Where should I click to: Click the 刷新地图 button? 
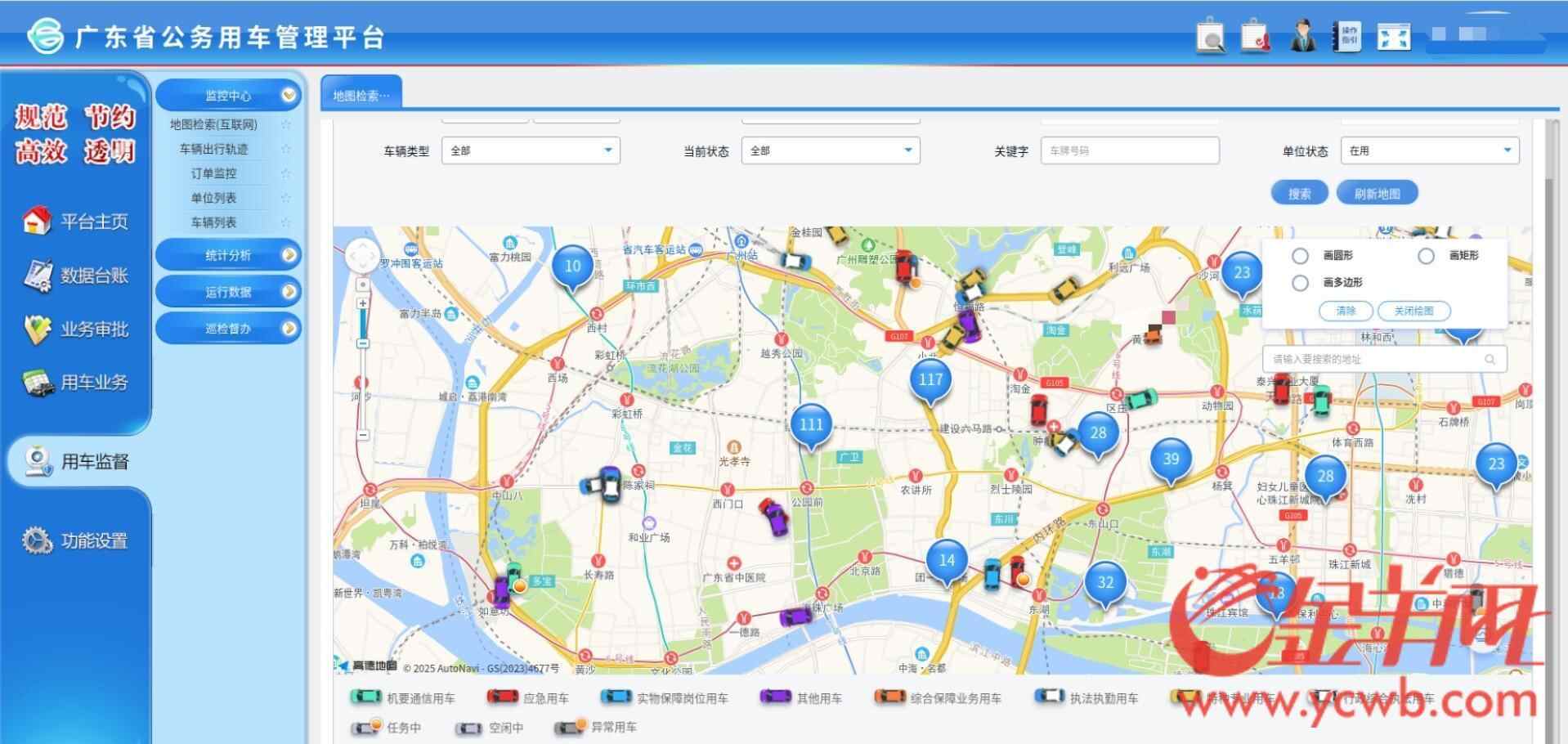pyautogui.click(x=1377, y=194)
